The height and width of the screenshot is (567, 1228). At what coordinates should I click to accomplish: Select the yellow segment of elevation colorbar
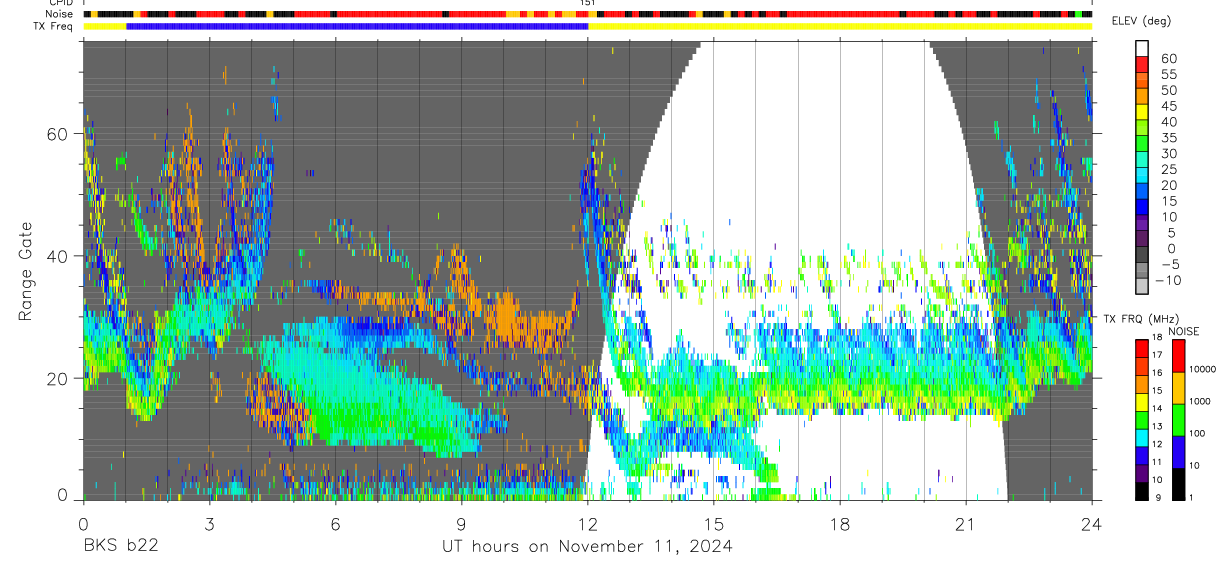[x=1142, y=112]
